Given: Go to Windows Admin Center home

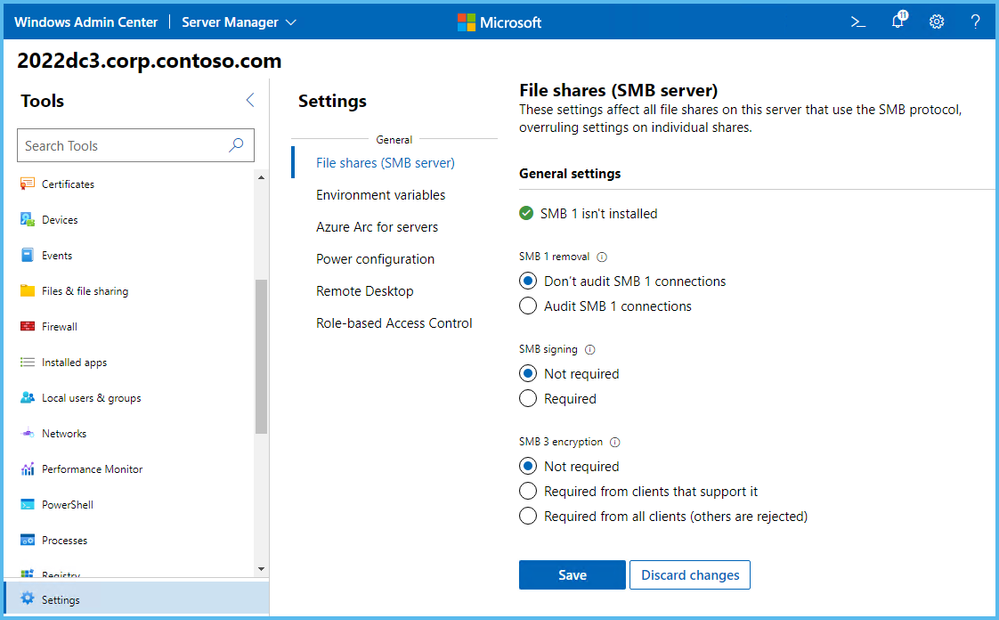Looking at the screenshot, I should point(85,22).
